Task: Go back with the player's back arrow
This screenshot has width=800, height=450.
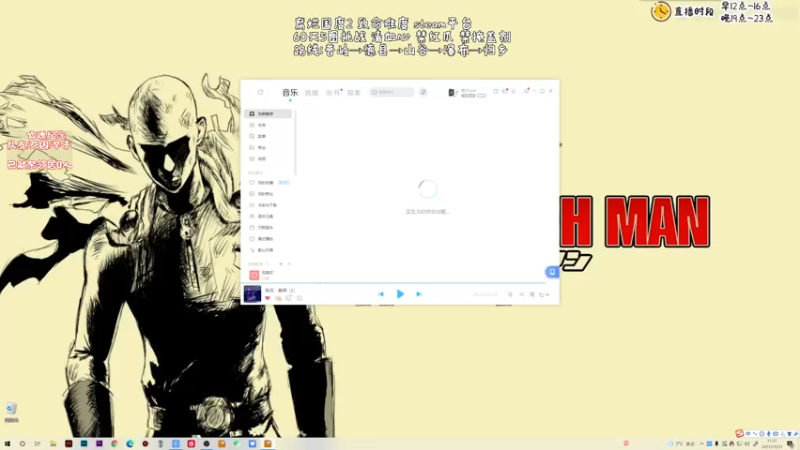Action: [x=249, y=92]
